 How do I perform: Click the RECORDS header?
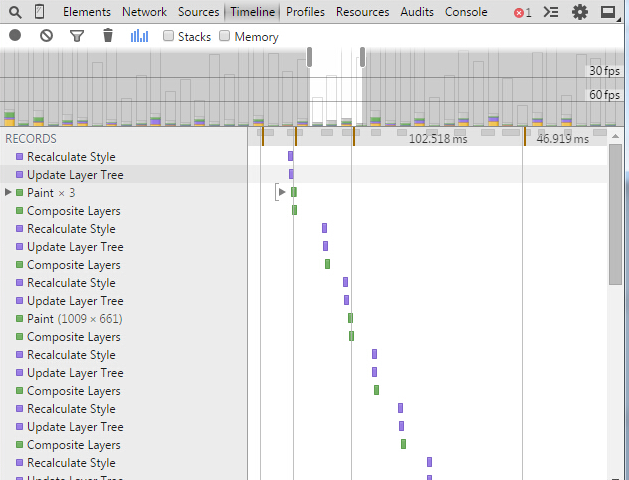(31, 139)
